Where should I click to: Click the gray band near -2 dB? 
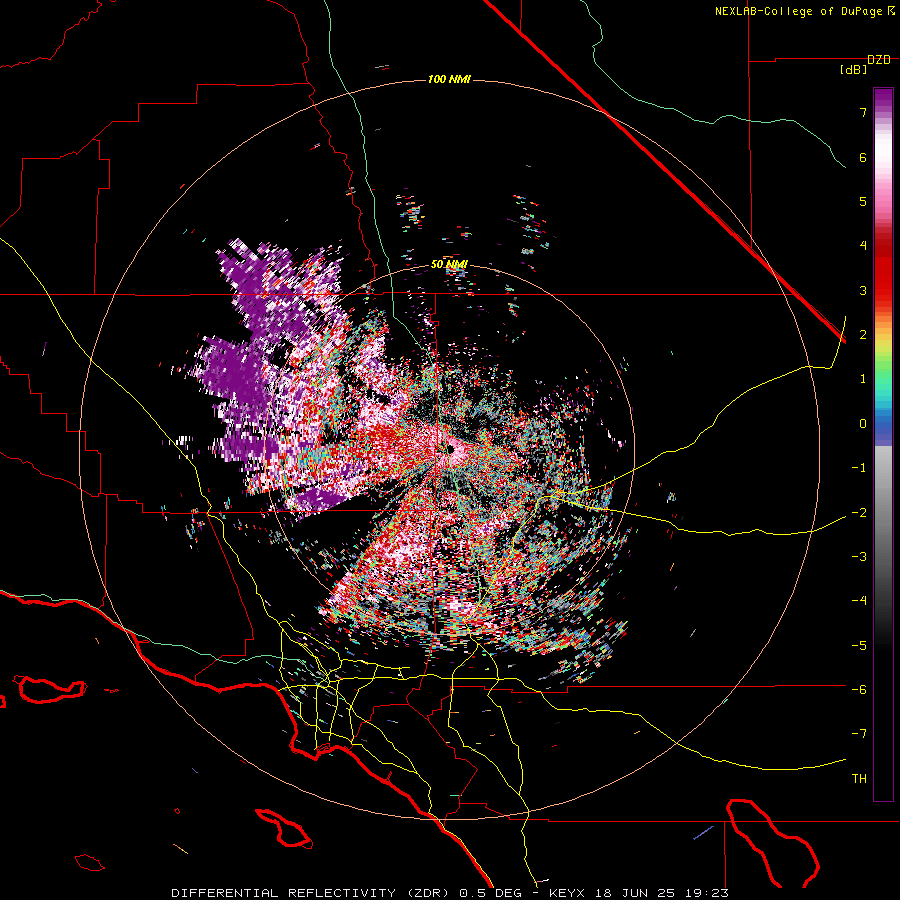pos(883,513)
